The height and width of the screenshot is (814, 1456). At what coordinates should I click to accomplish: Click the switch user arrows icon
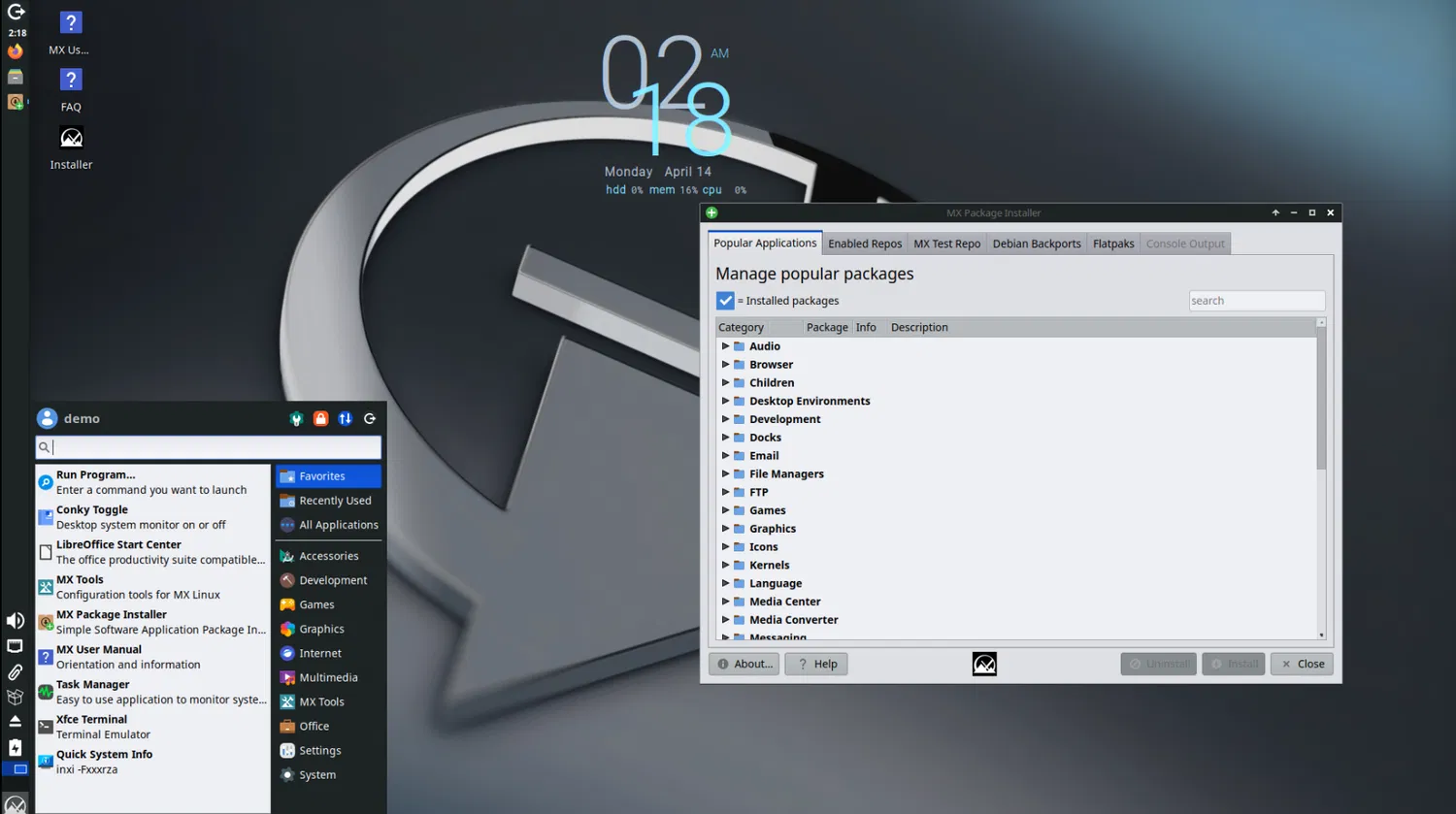[x=346, y=419]
